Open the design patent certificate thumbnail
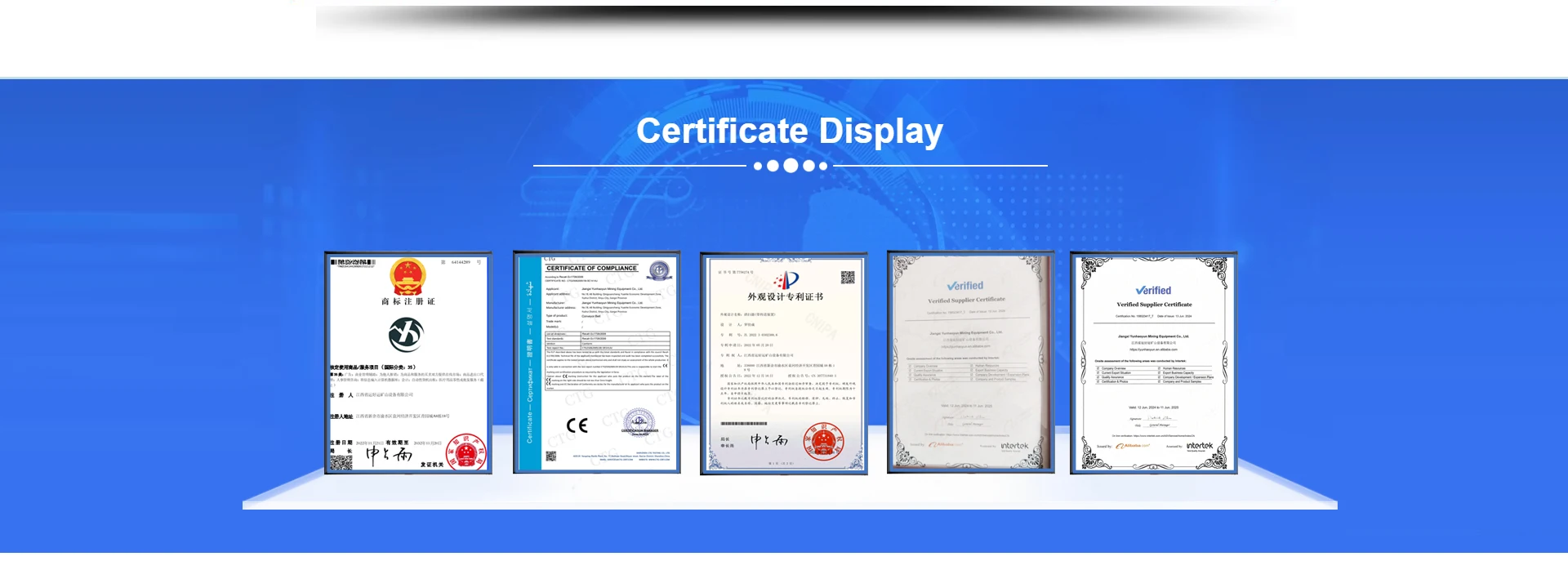Image resolution: width=1568 pixels, height=570 pixels. 784,363
